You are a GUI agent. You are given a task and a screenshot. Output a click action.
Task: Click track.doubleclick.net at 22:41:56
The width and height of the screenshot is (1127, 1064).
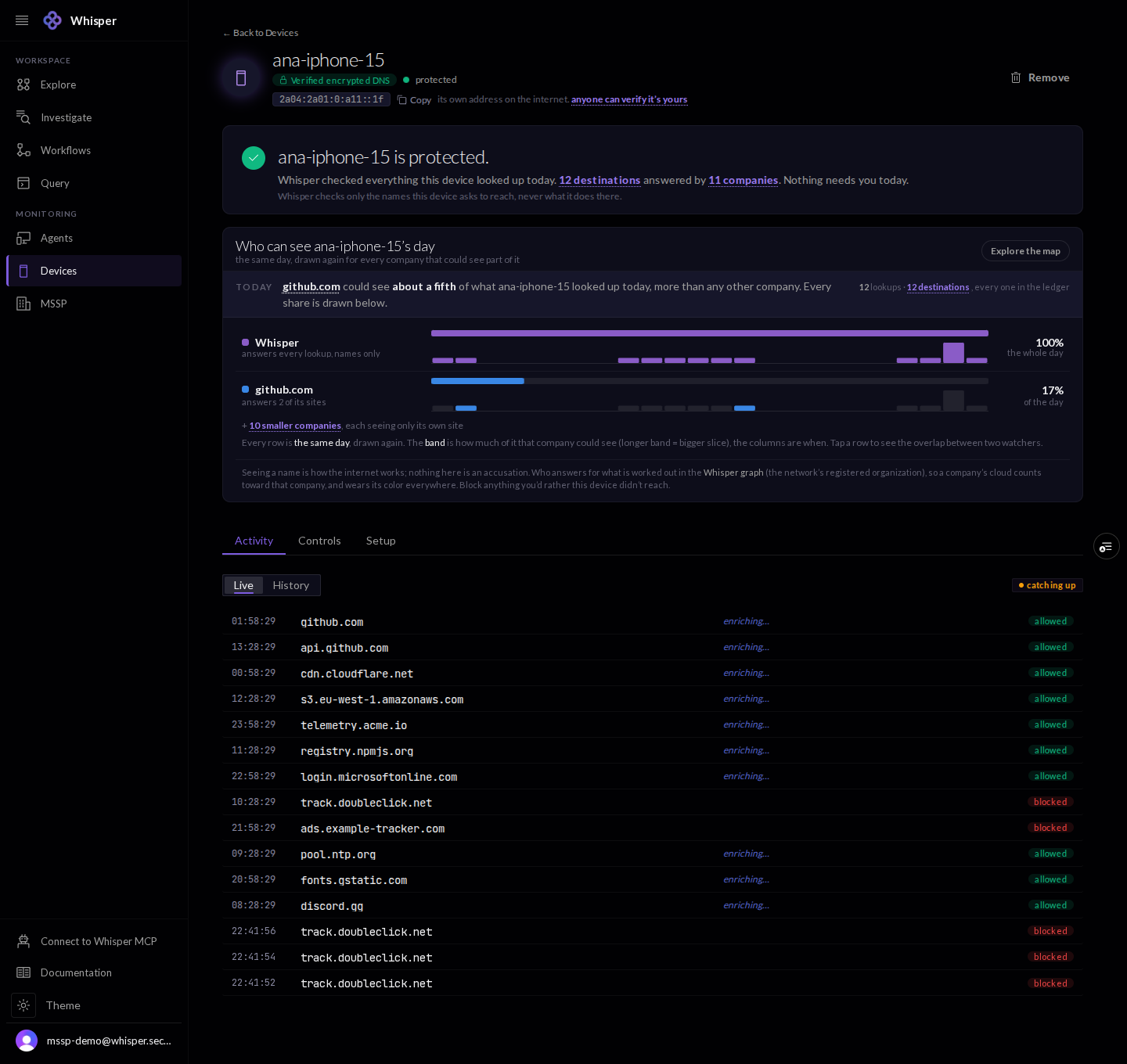click(x=366, y=932)
